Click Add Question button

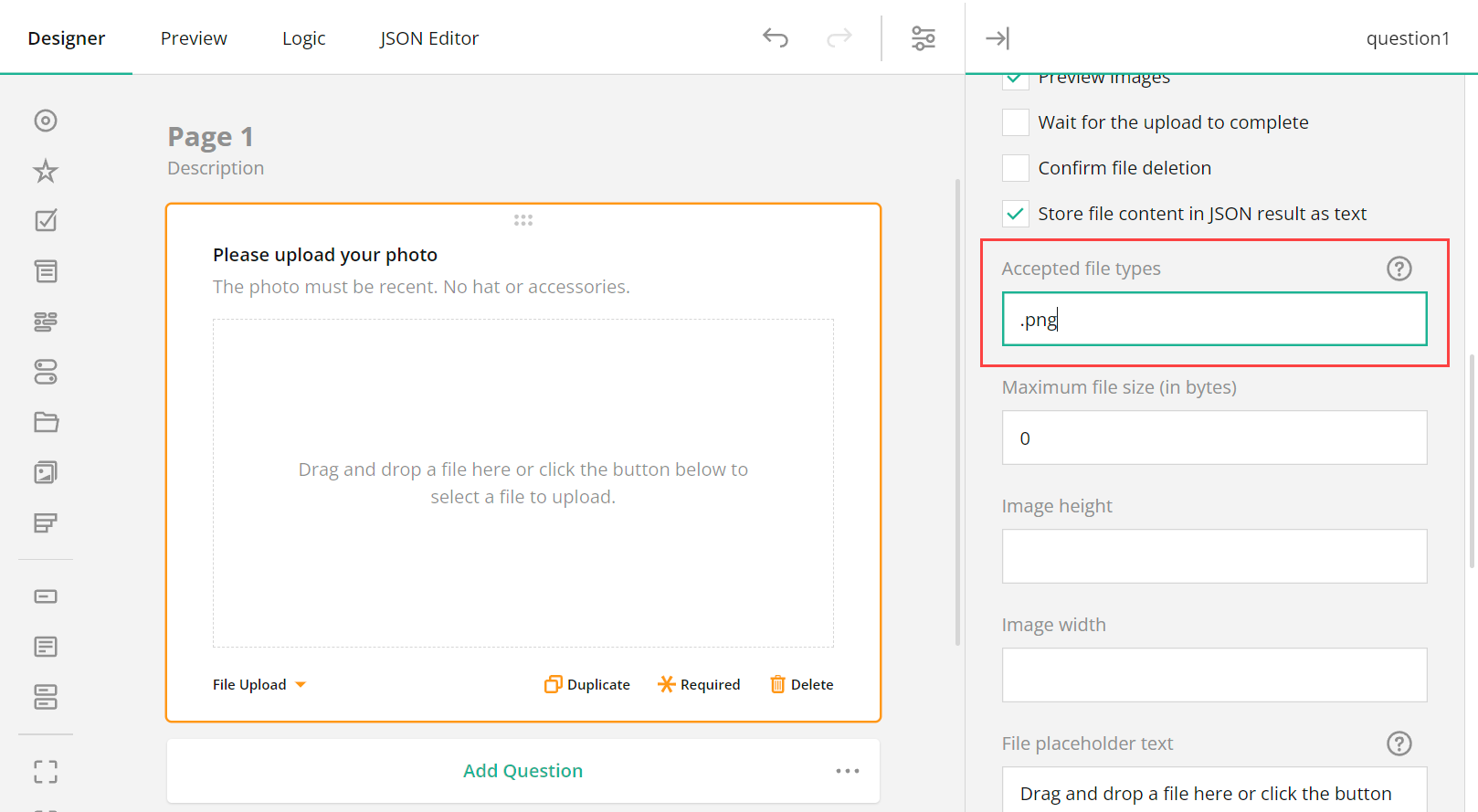[523, 771]
